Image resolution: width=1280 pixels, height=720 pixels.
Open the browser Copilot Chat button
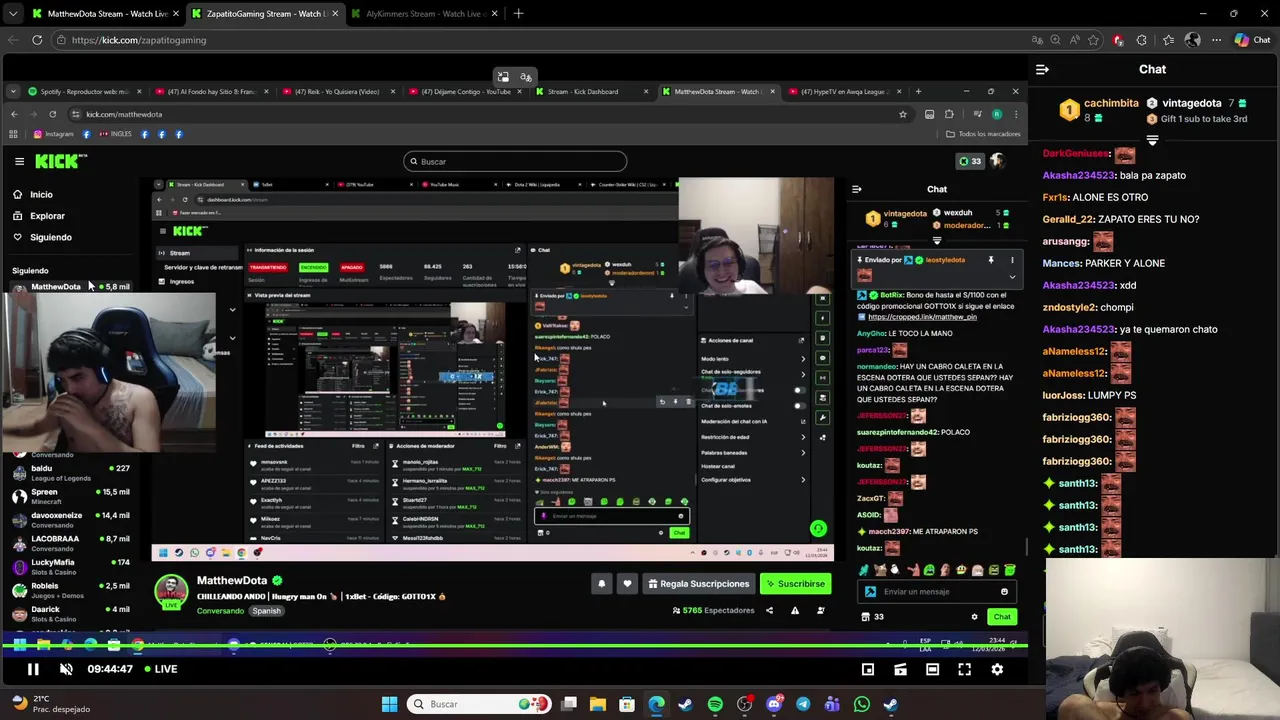1252,40
